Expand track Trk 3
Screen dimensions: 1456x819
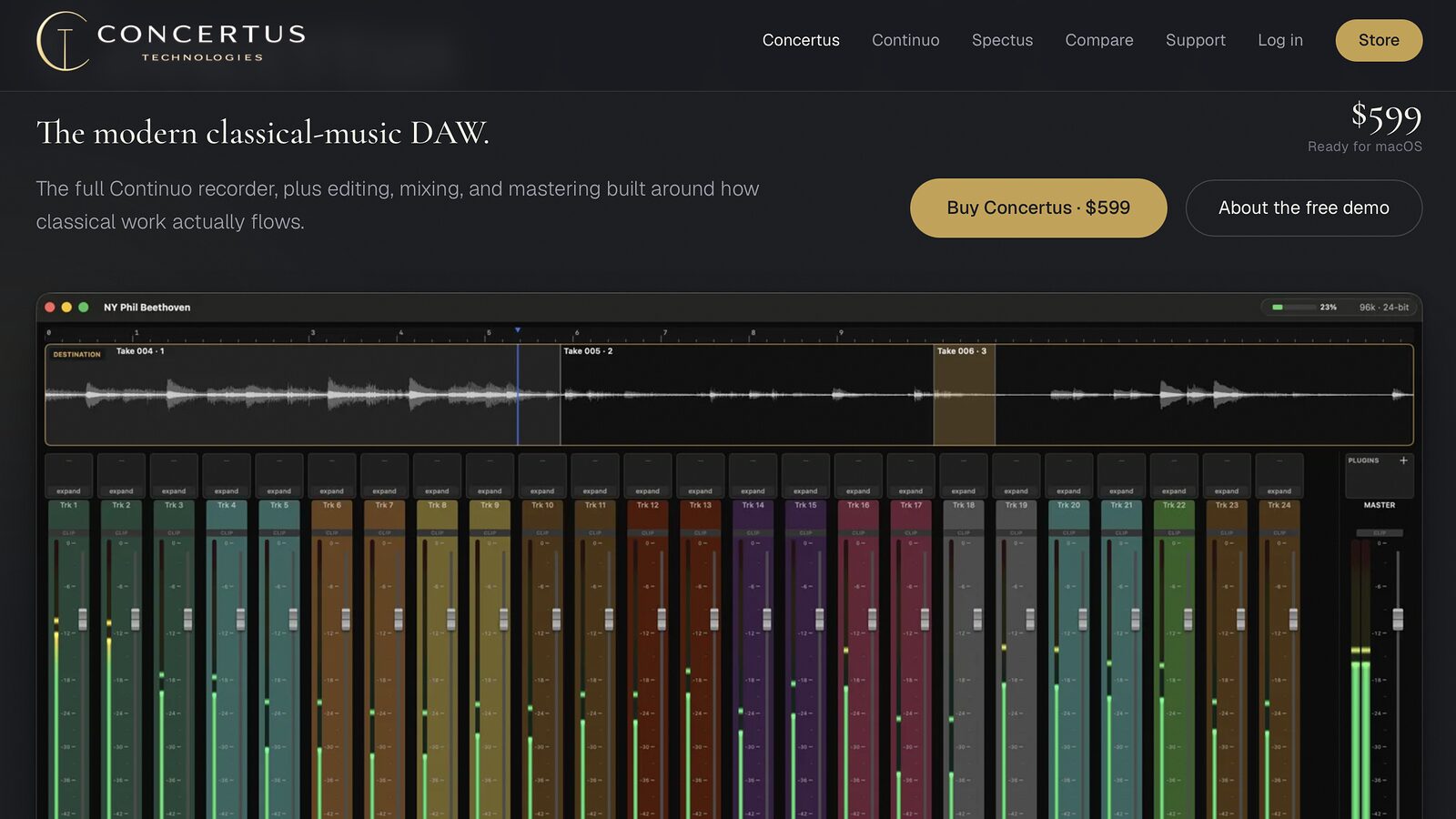[x=174, y=491]
